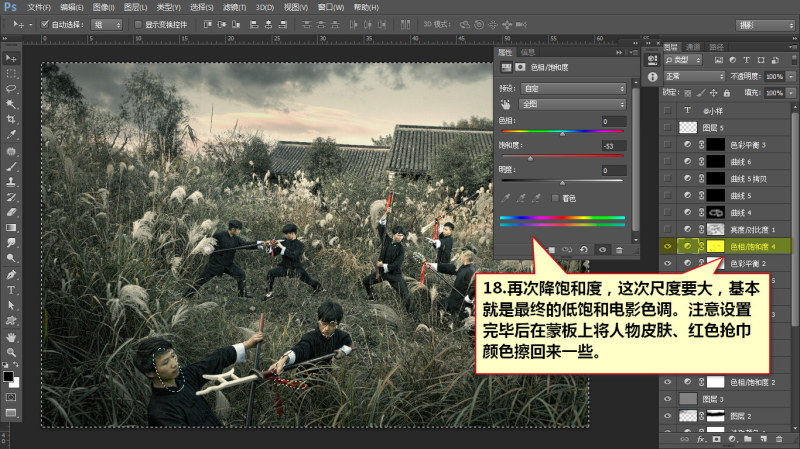Viewport: 800px width, 449px height.
Task: Select the Horizontal Type tool
Action: [11, 290]
